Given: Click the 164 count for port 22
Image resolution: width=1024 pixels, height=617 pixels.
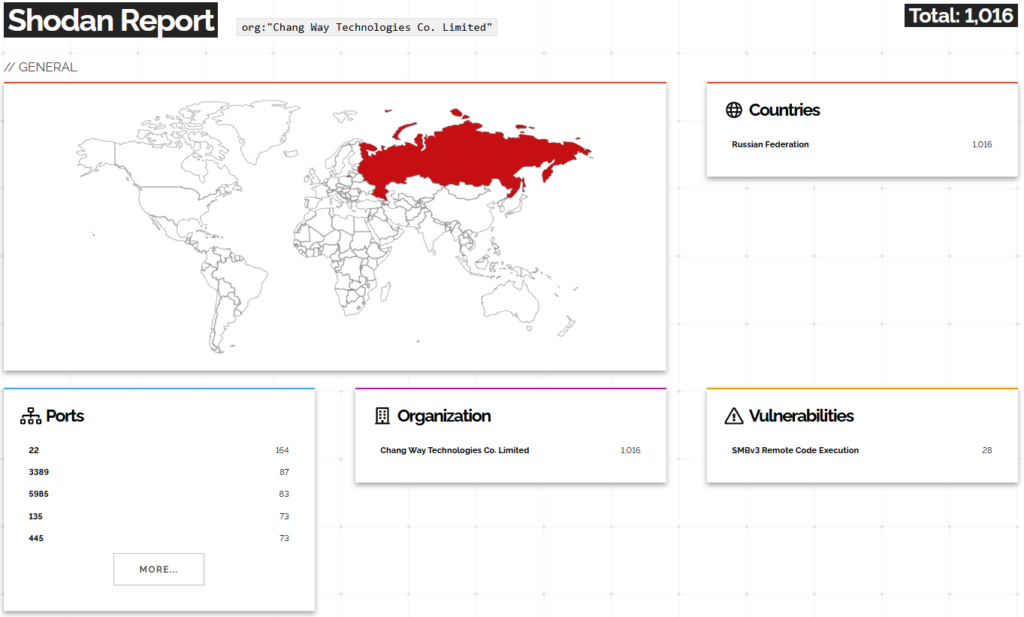Looking at the screenshot, I should pos(282,450).
